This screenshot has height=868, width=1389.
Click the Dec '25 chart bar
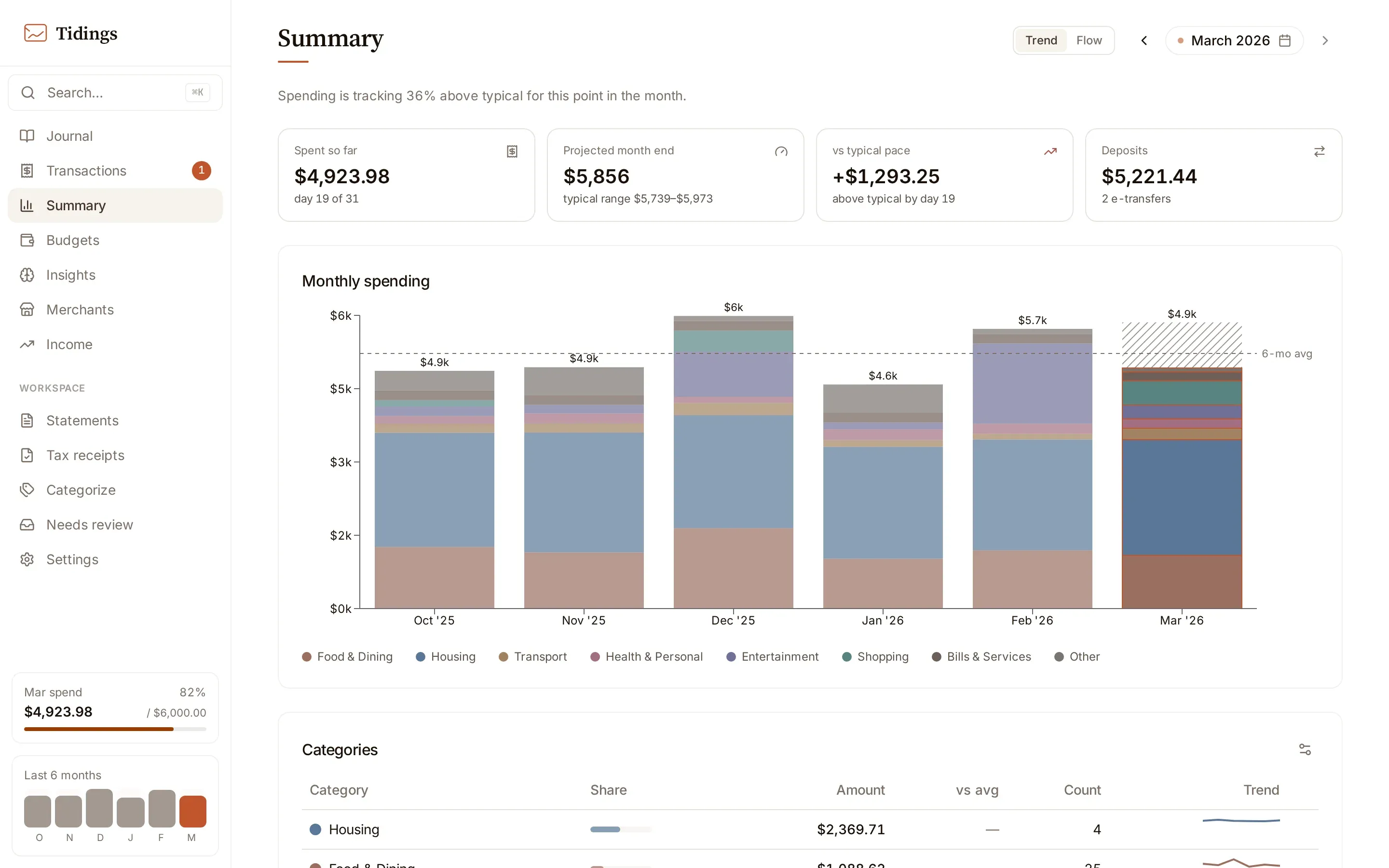tap(733, 461)
